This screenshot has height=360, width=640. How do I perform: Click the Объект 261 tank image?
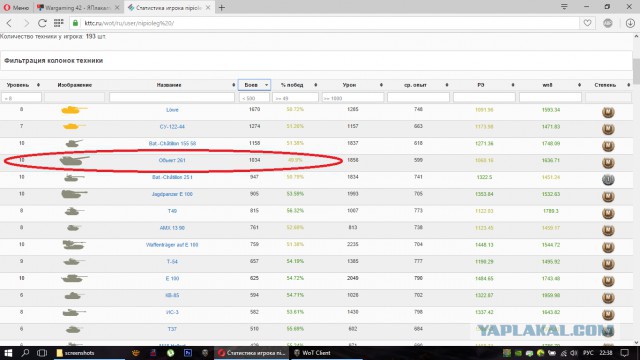click(x=74, y=160)
